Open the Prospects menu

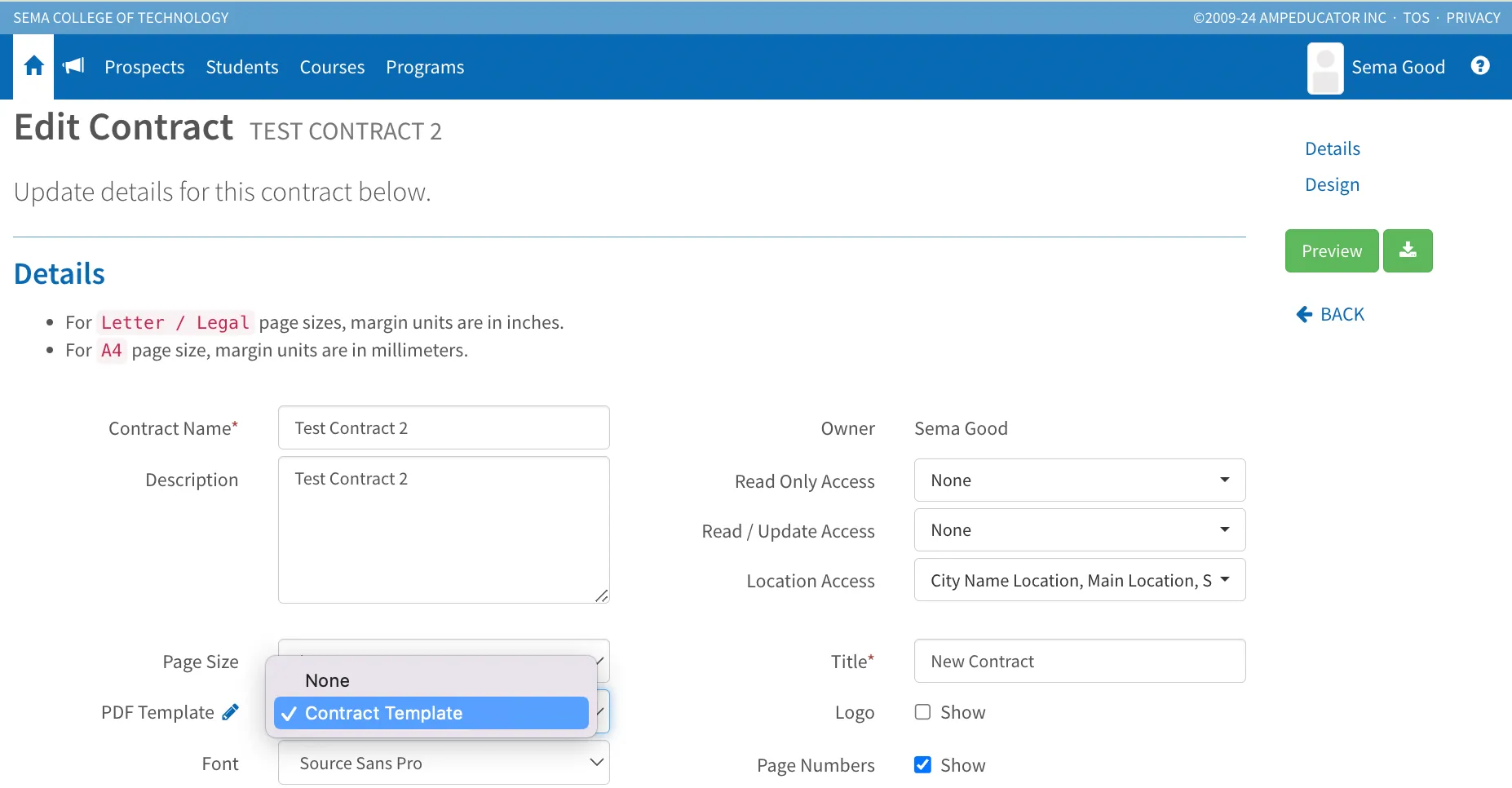coord(144,67)
